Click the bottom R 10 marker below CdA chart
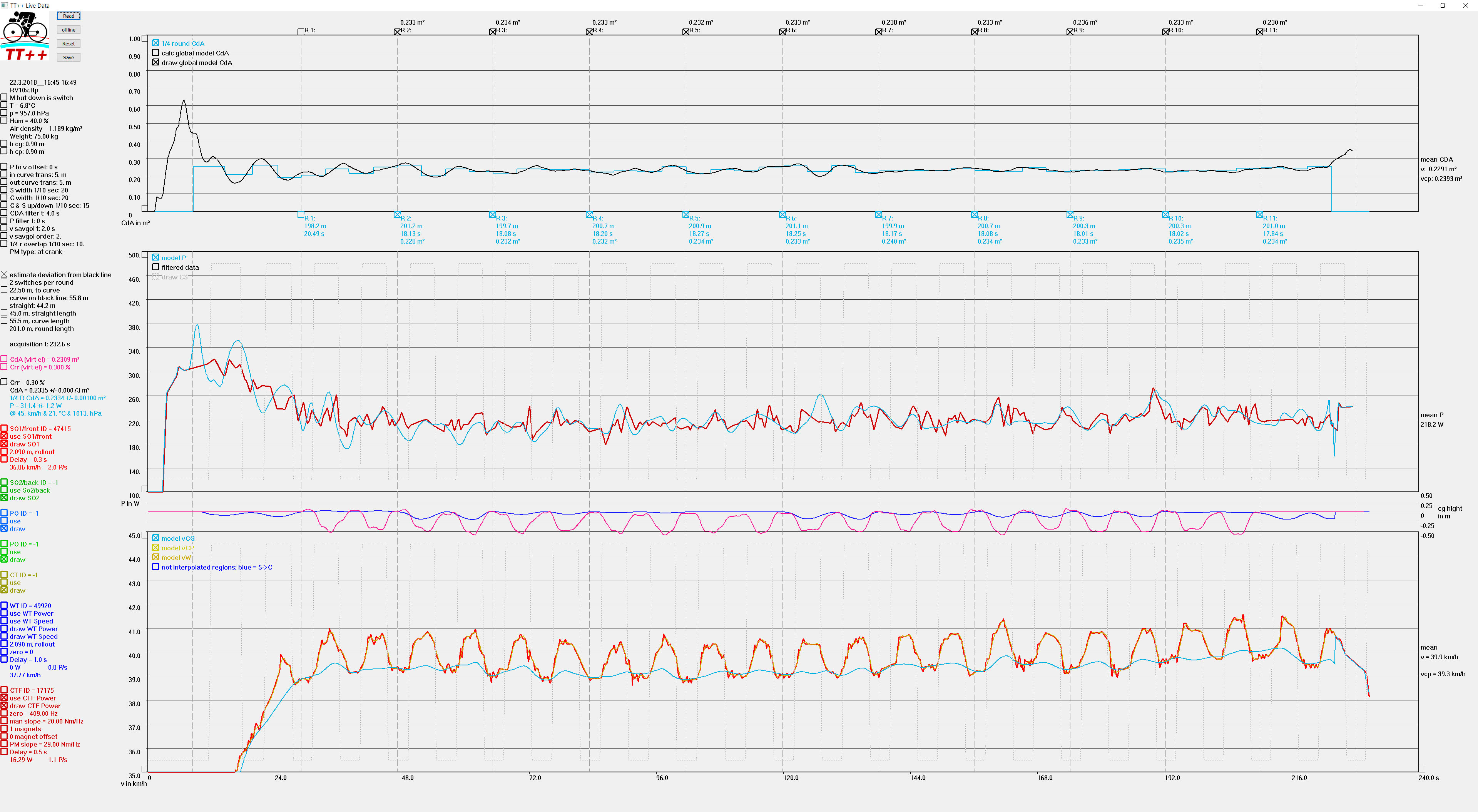The width and height of the screenshot is (1478, 812). pos(1165,215)
